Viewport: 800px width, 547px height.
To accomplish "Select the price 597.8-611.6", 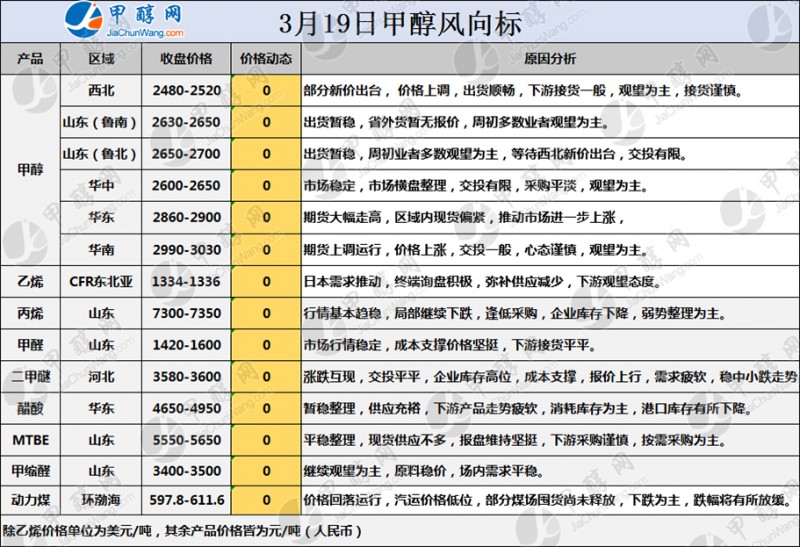I will pyautogui.click(x=186, y=500).
